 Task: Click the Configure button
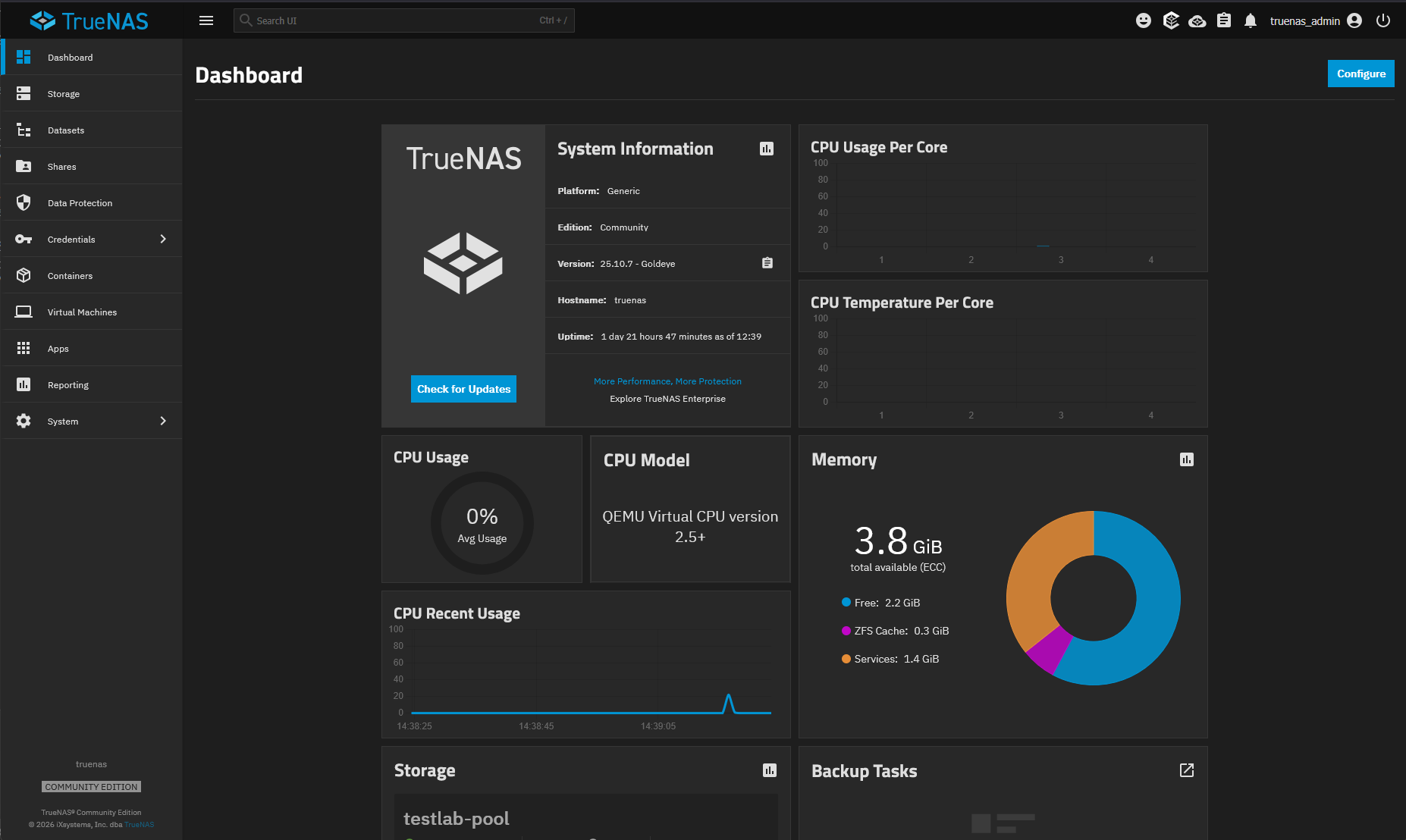pos(1360,74)
